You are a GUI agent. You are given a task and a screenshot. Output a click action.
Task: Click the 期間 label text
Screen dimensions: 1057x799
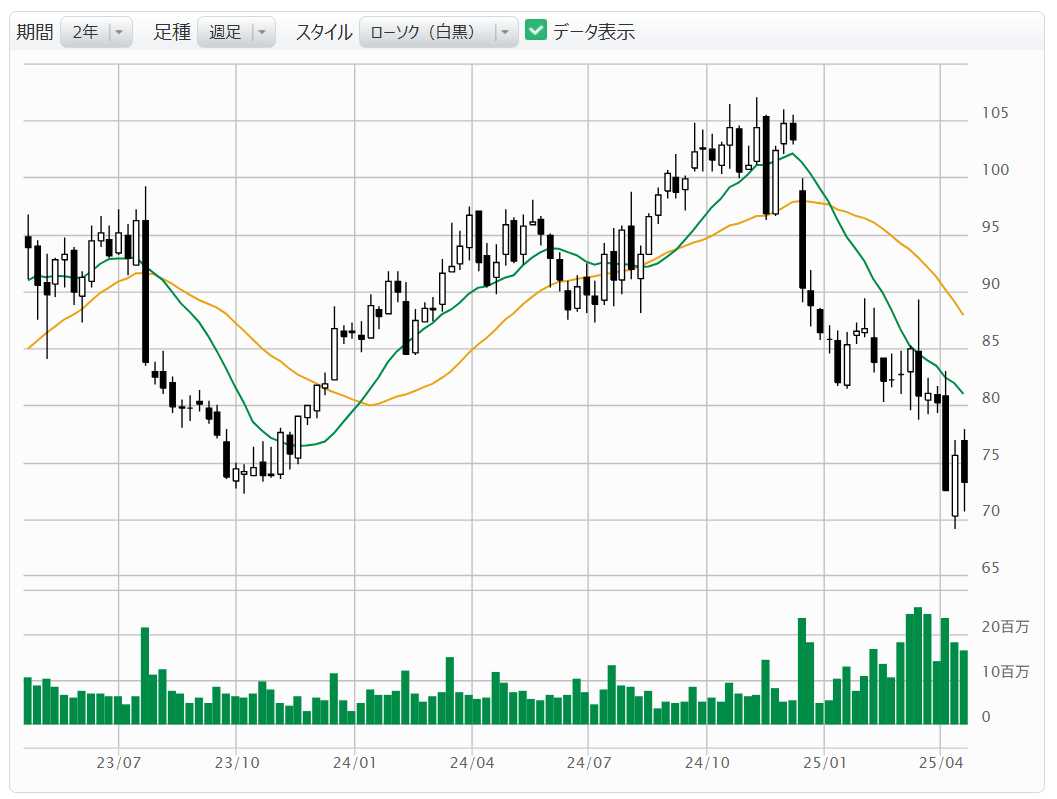coord(34,32)
